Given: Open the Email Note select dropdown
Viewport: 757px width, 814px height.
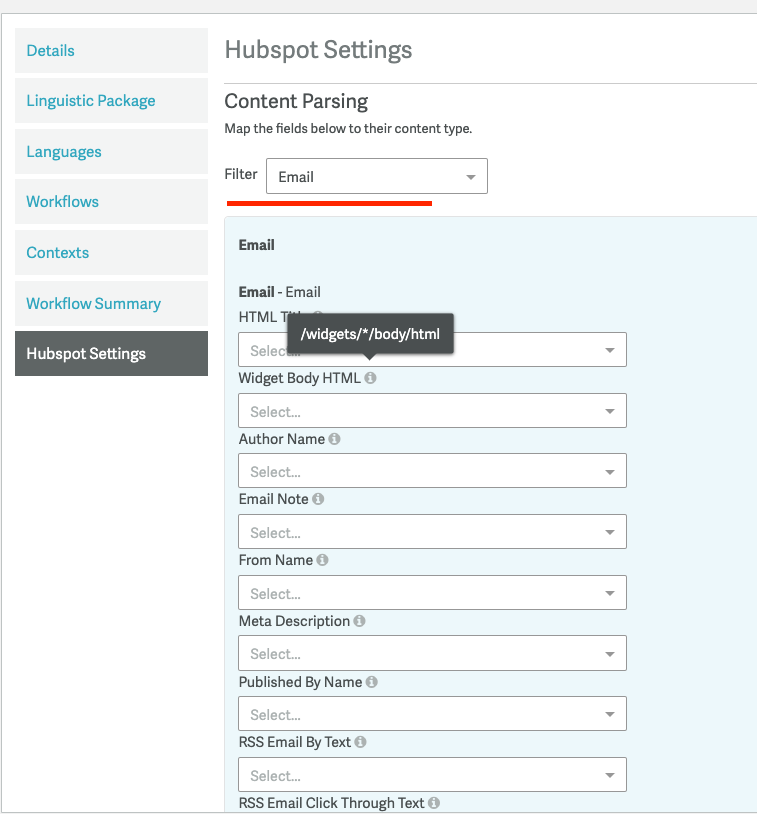Looking at the screenshot, I should (432, 532).
